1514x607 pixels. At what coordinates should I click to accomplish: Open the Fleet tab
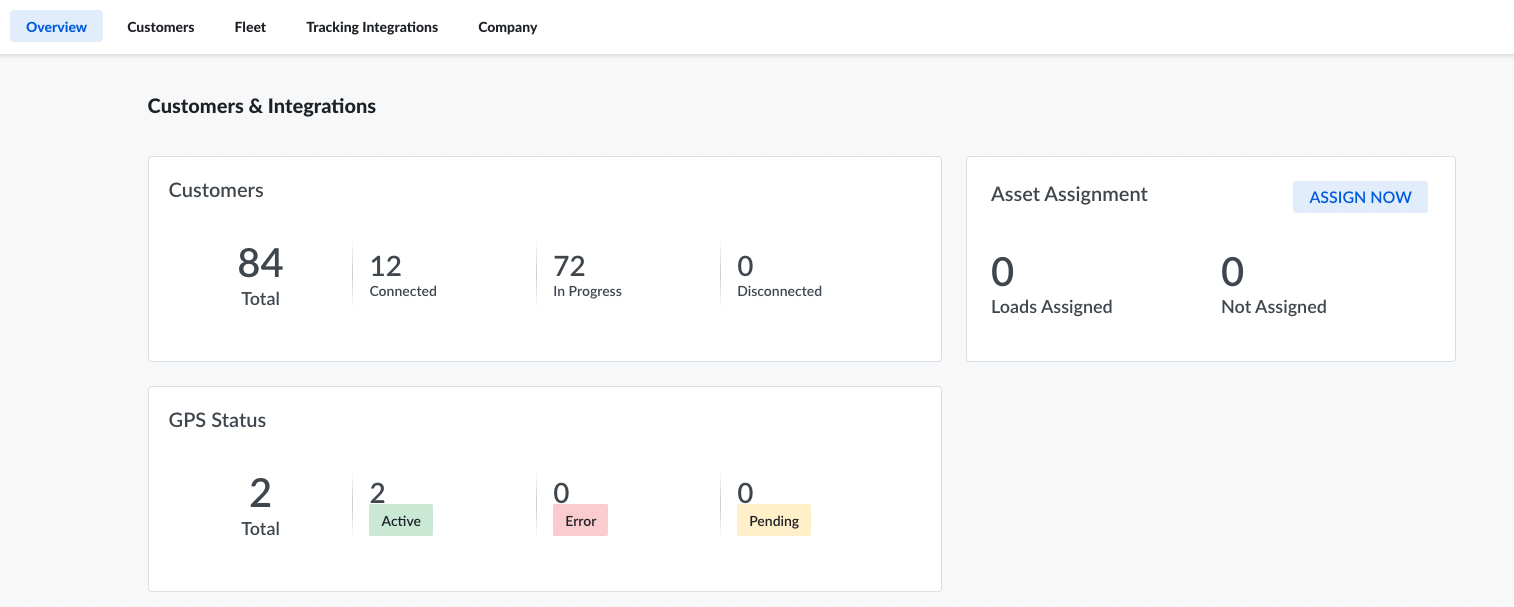coord(249,27)
